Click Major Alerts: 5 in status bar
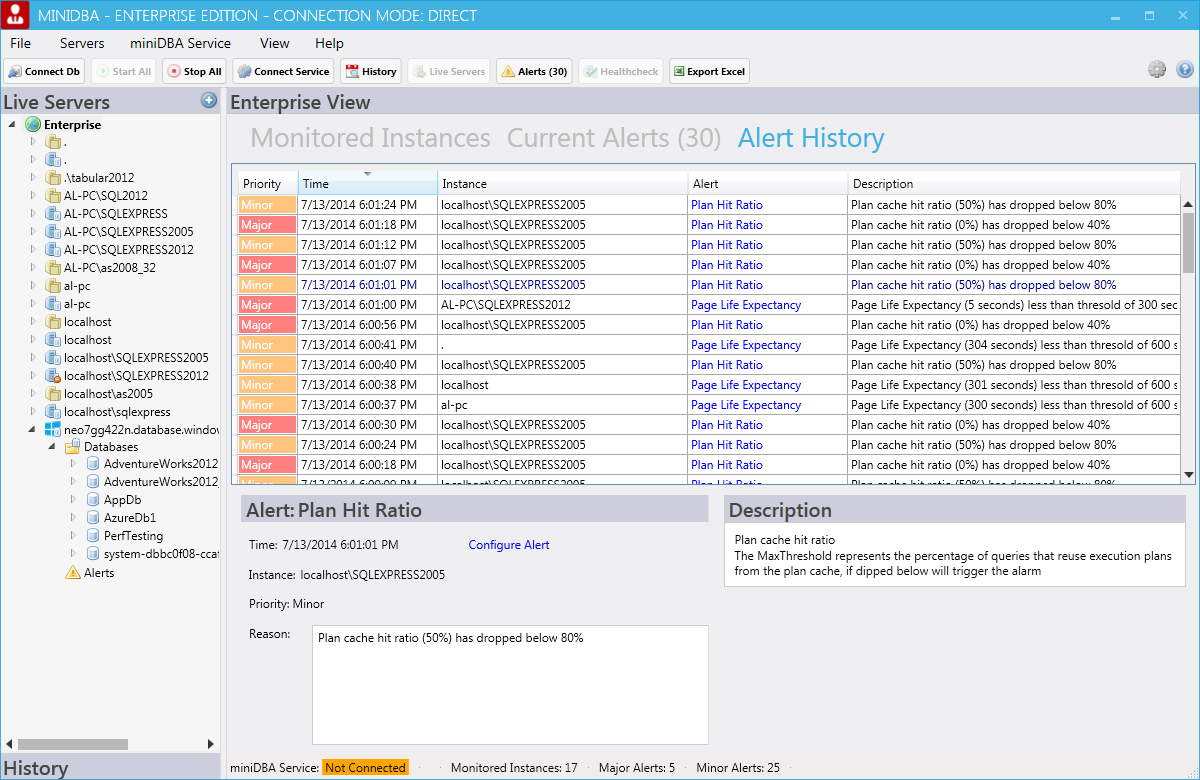The image size is (1200, 780). (637, 768)
